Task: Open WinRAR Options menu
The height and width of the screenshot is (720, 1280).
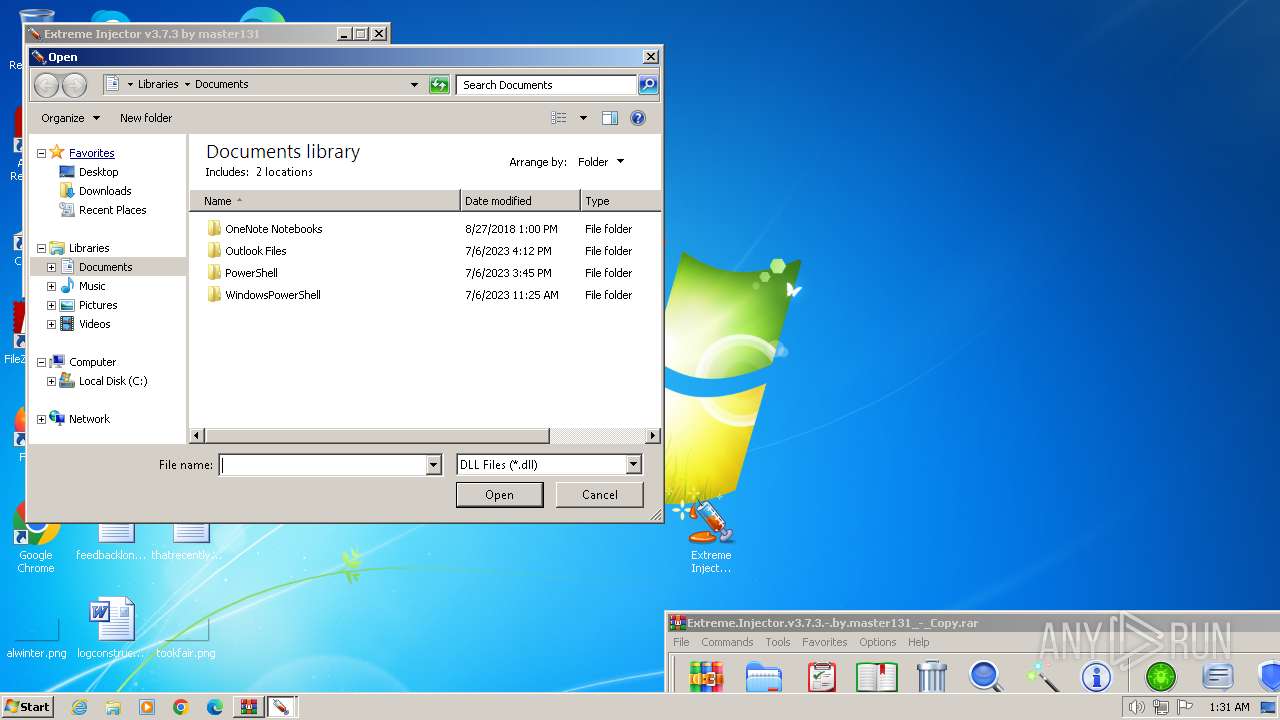Action: tap(878, 642)
